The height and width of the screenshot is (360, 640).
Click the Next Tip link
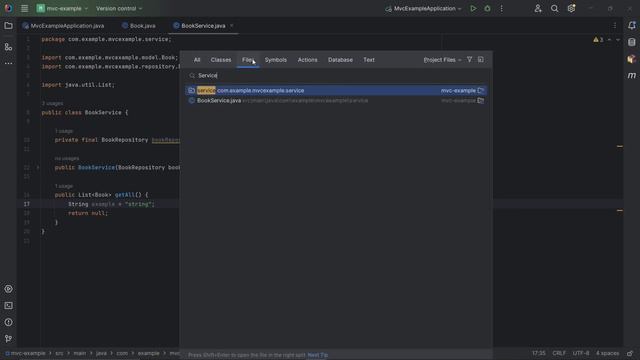(x=318, y=355)
